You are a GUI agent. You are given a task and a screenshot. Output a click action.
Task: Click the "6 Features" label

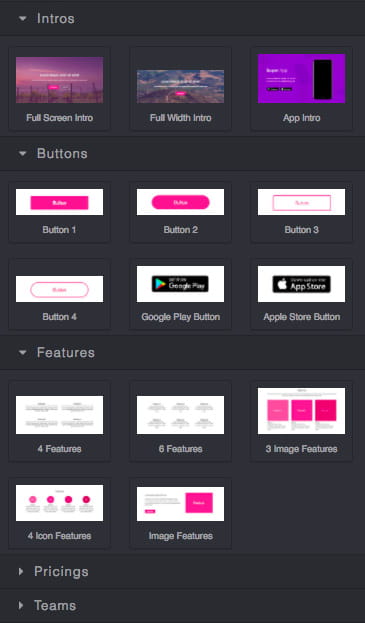(x=180, y=449)
